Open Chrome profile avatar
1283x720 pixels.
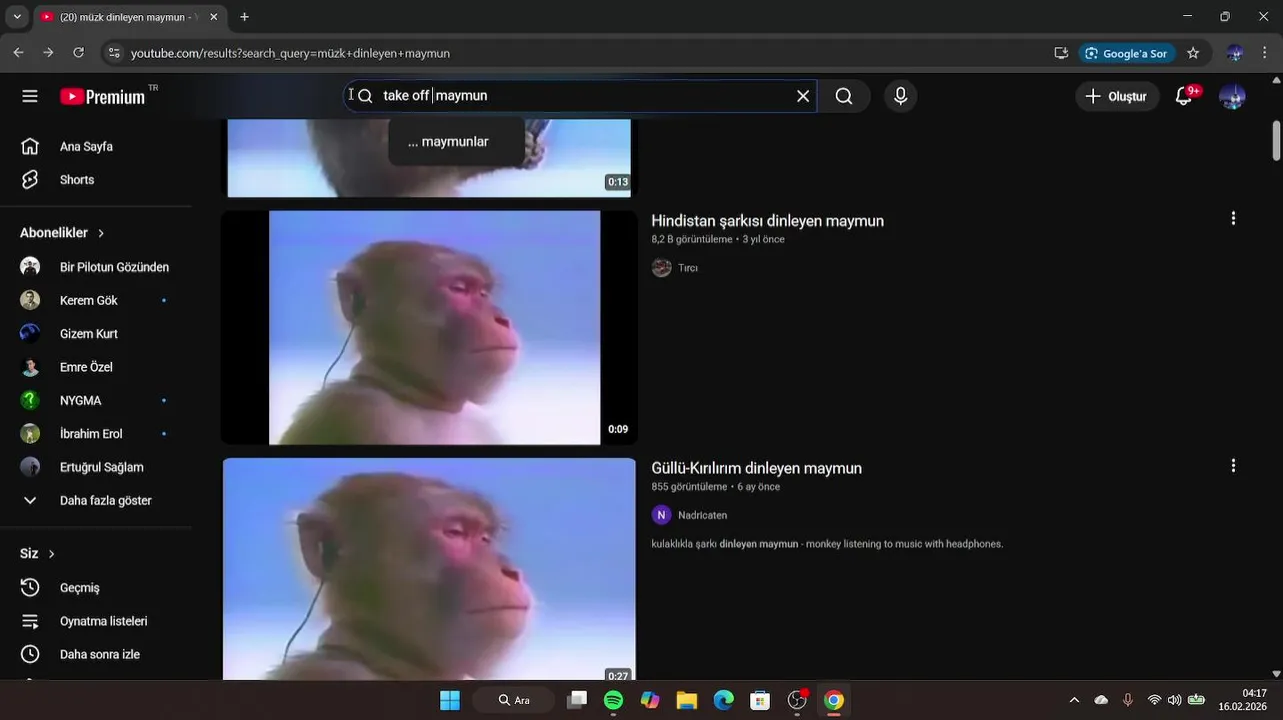pos(1235,53)
